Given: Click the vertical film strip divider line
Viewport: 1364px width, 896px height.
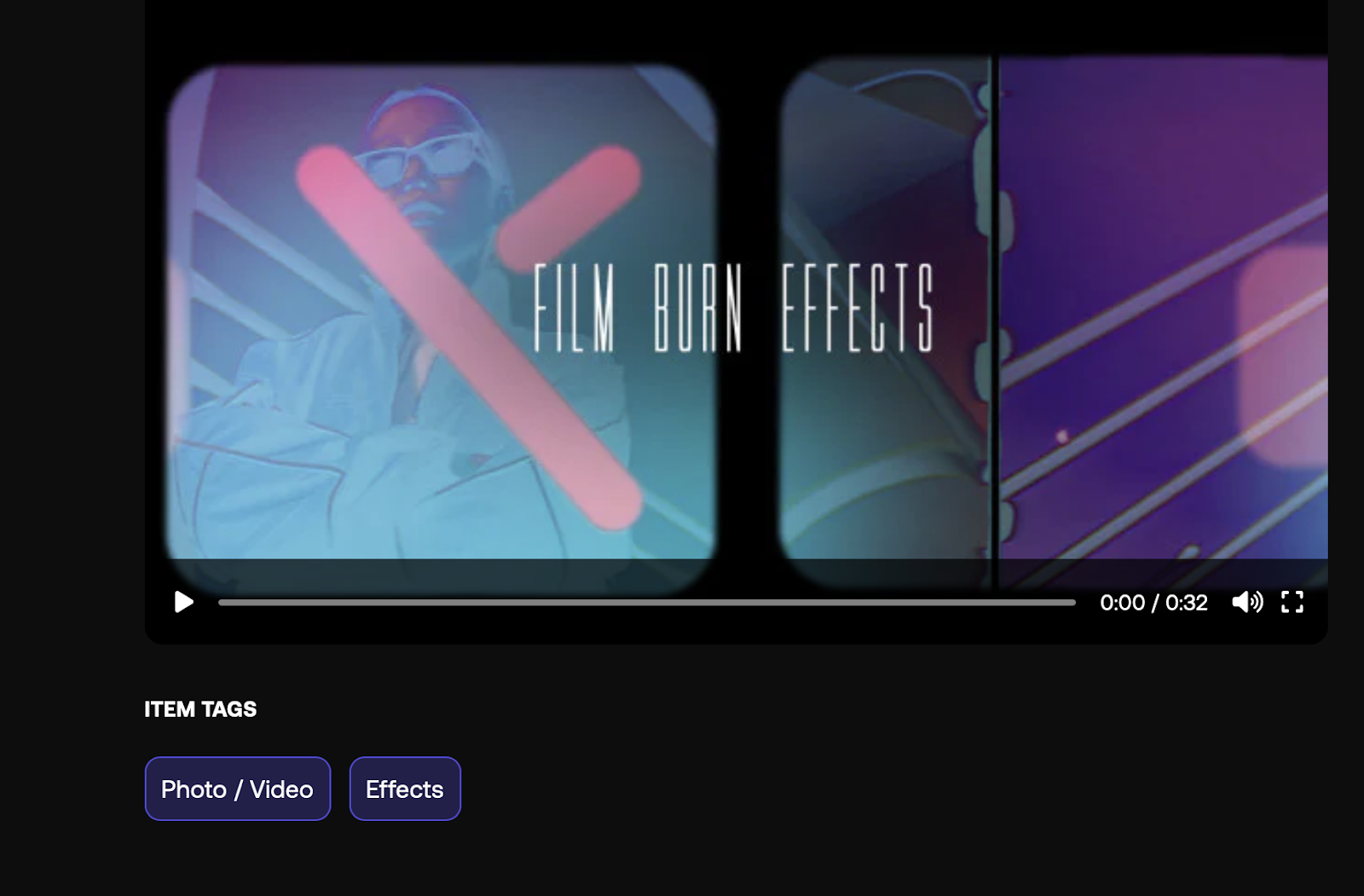Looking at the screenshot, I should click(x=993, y=320).
